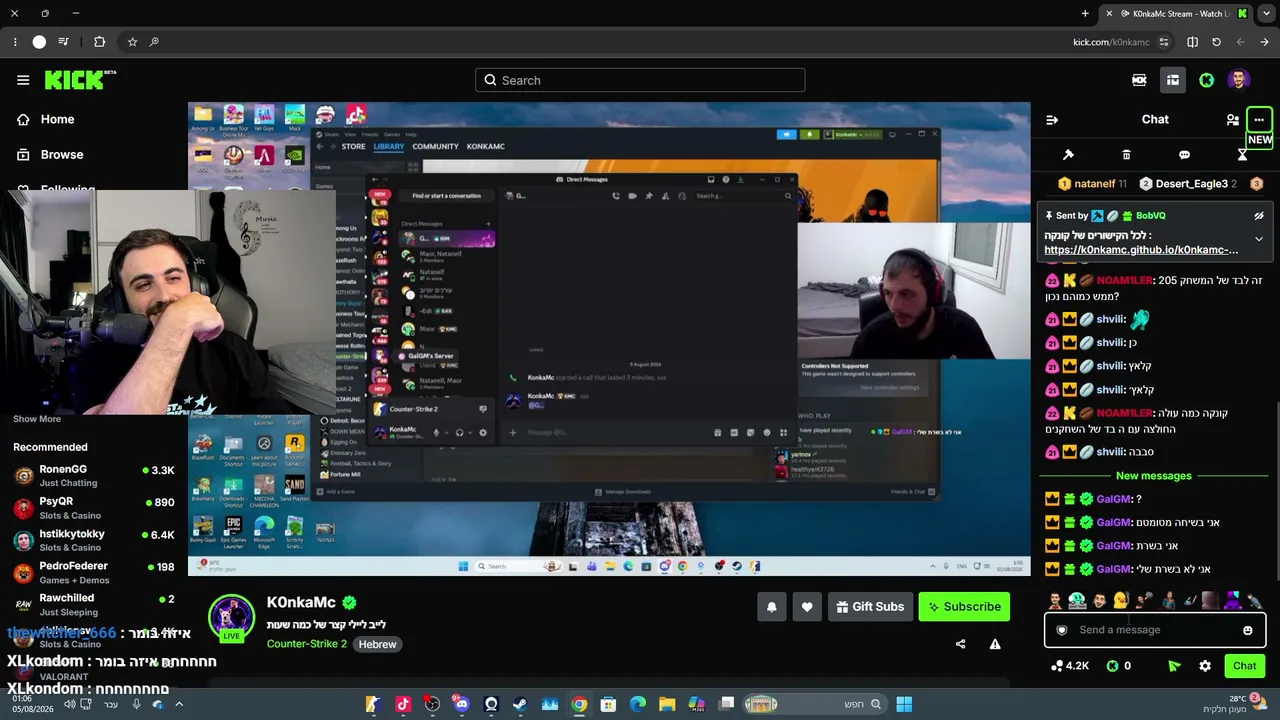Screen dimensions: 1280x720
Task: Expand the pinned message chevron
Action: 1259,239
